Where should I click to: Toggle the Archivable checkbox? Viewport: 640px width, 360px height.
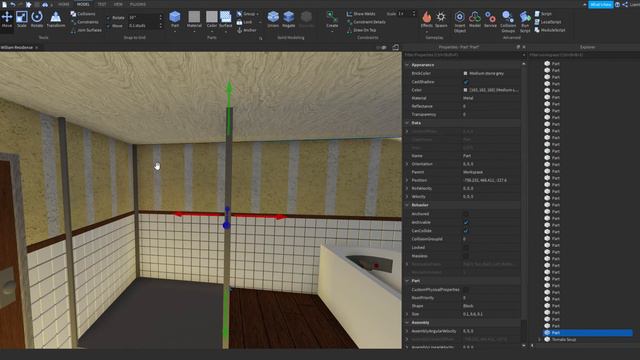tap(466, 222)
